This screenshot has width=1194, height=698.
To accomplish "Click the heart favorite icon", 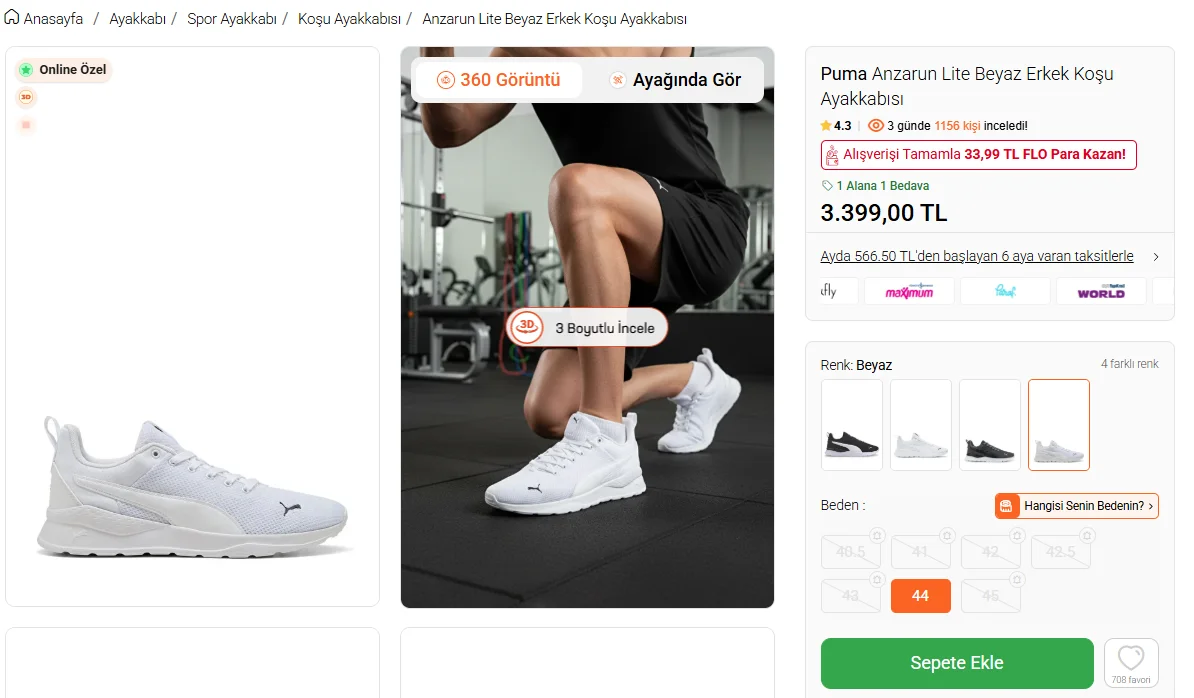I will pyautogui.click(x=1131, y=657).
